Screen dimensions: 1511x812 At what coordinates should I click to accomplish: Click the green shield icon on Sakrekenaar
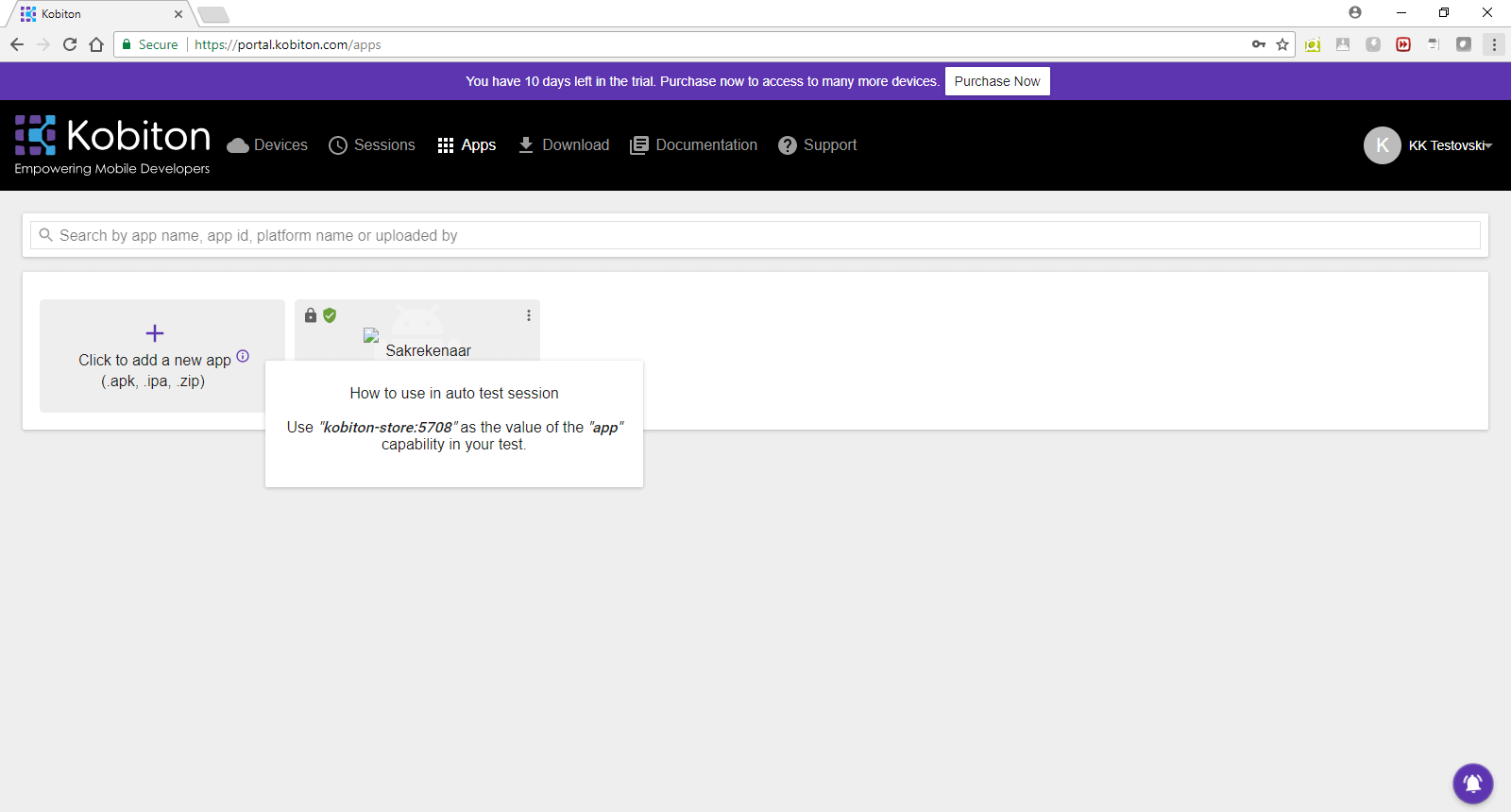pos(330,315)
